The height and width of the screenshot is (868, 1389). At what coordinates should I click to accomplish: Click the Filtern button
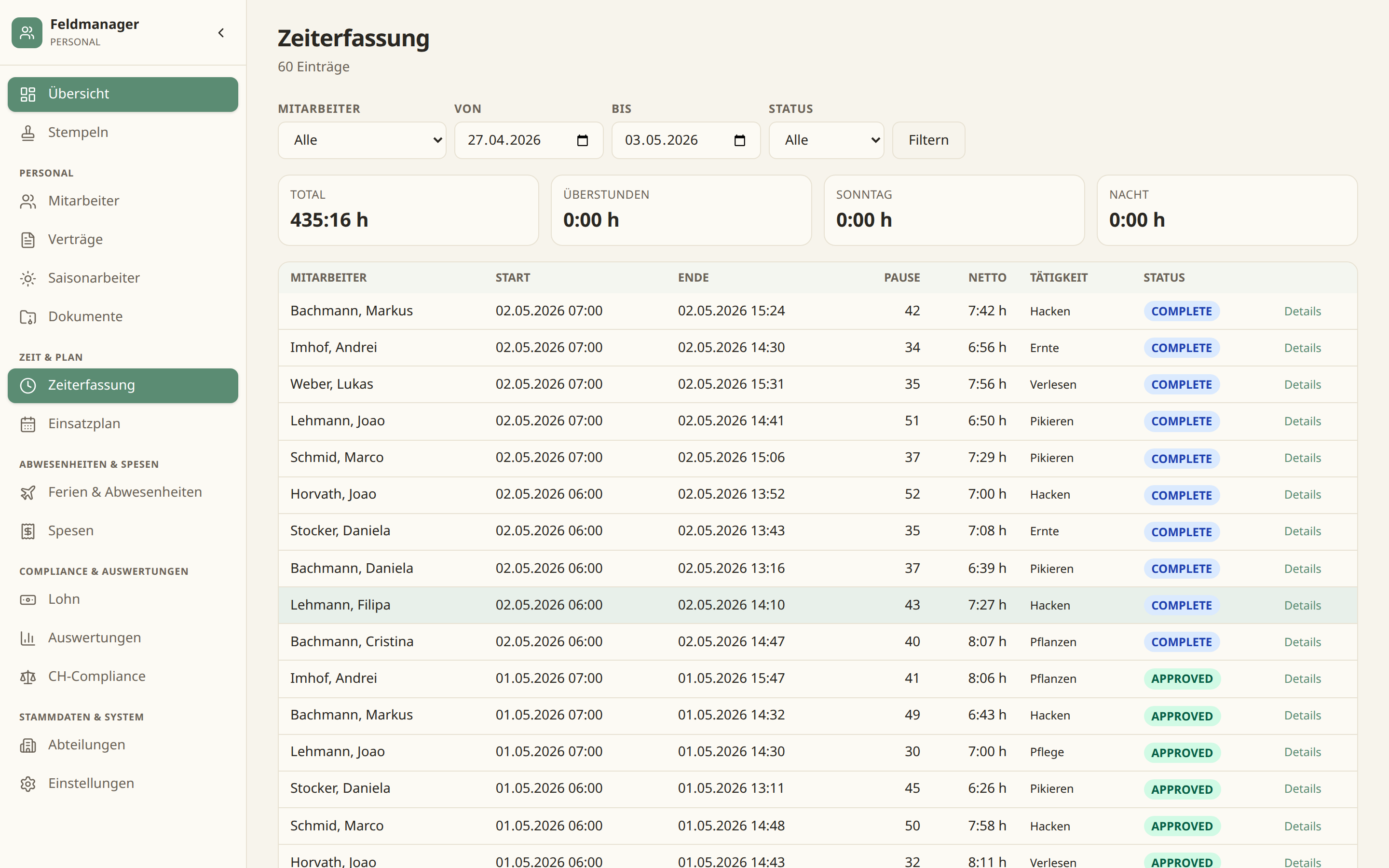coord(928,140)
